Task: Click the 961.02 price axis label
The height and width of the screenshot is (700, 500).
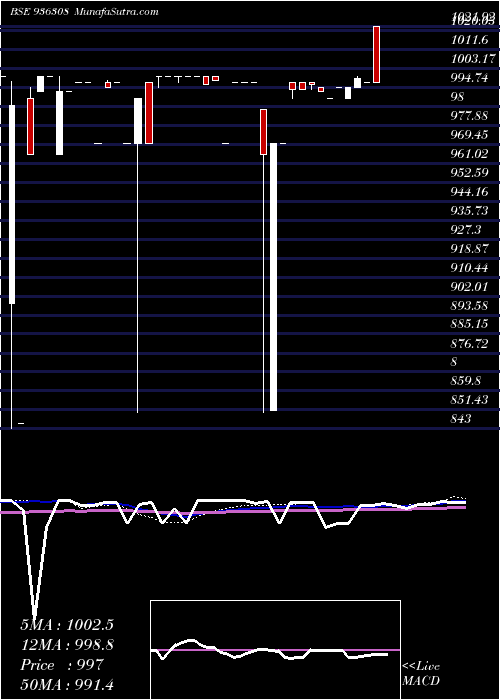Action: coord(469,154)
